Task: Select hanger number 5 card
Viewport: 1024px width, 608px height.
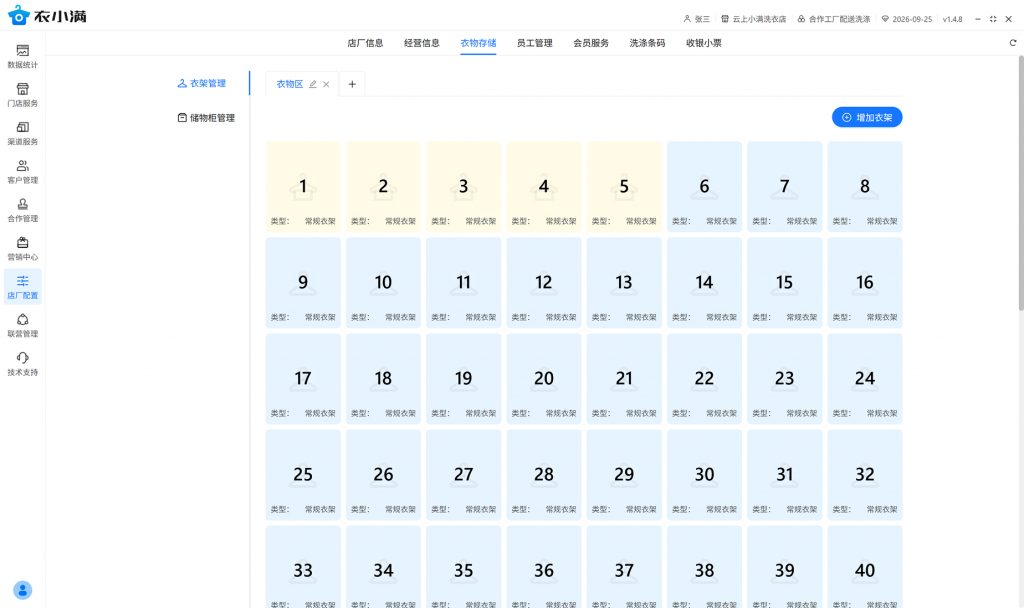Action: 624,187
